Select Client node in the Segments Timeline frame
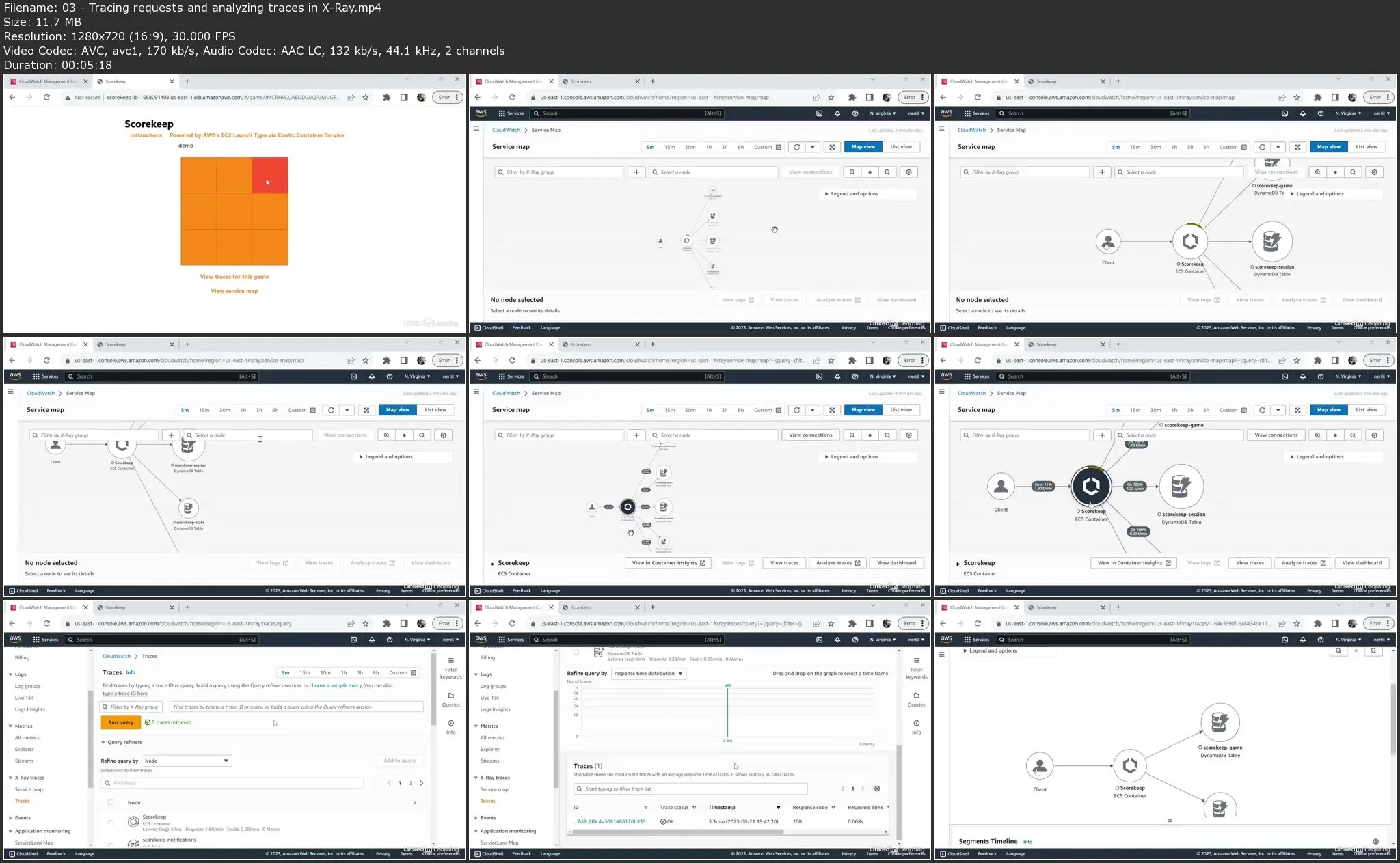 [x=1040, y=766]
